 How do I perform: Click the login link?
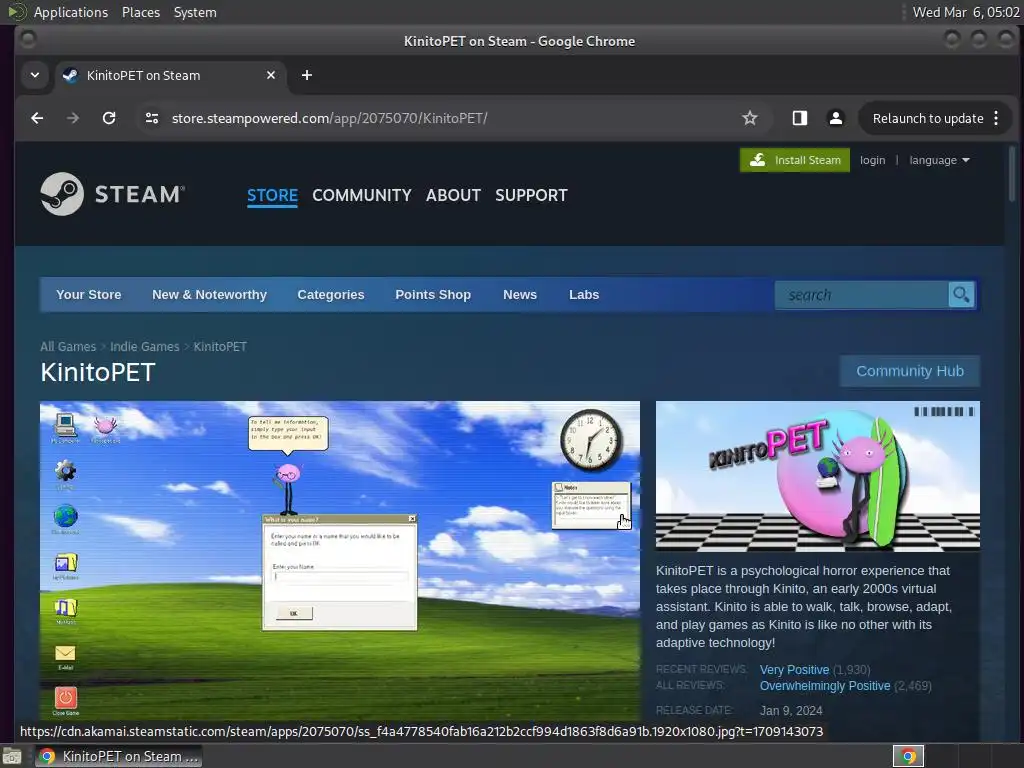tap(872, 160)
